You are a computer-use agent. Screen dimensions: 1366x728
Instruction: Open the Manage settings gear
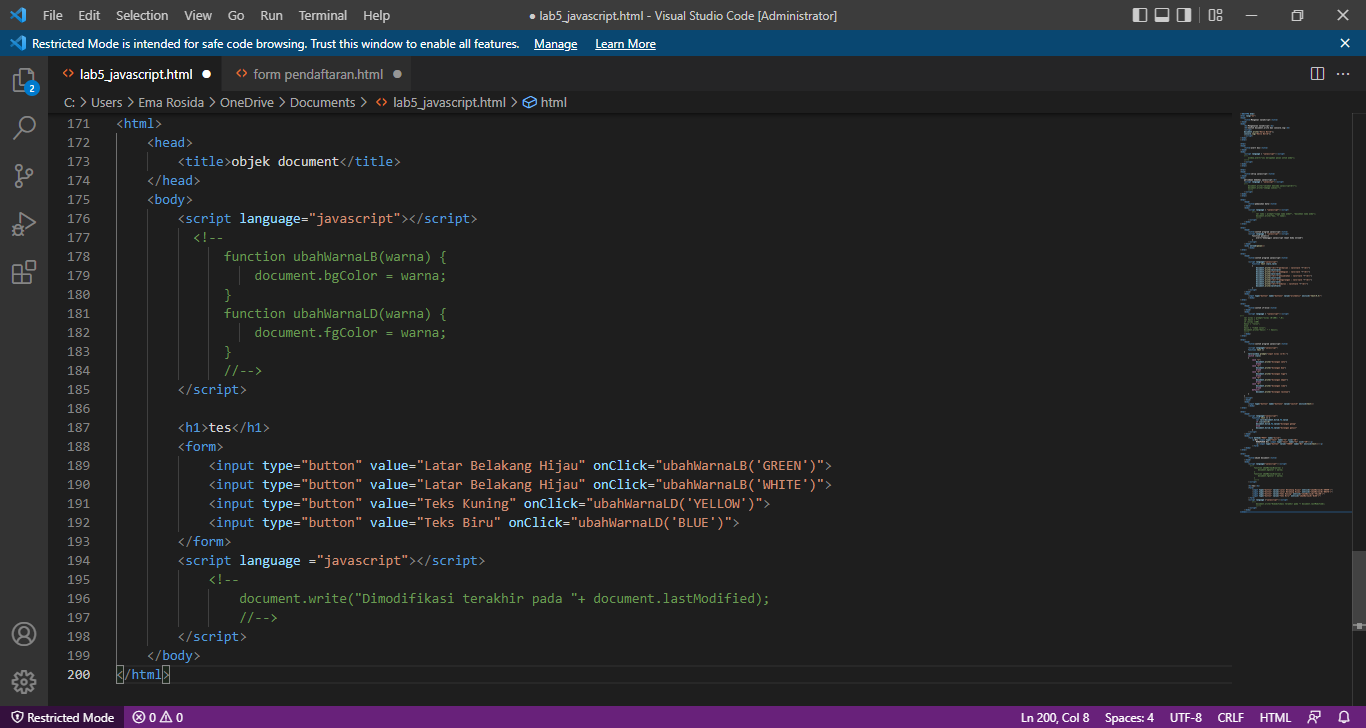pyautogui.click(x=24, y=681)
